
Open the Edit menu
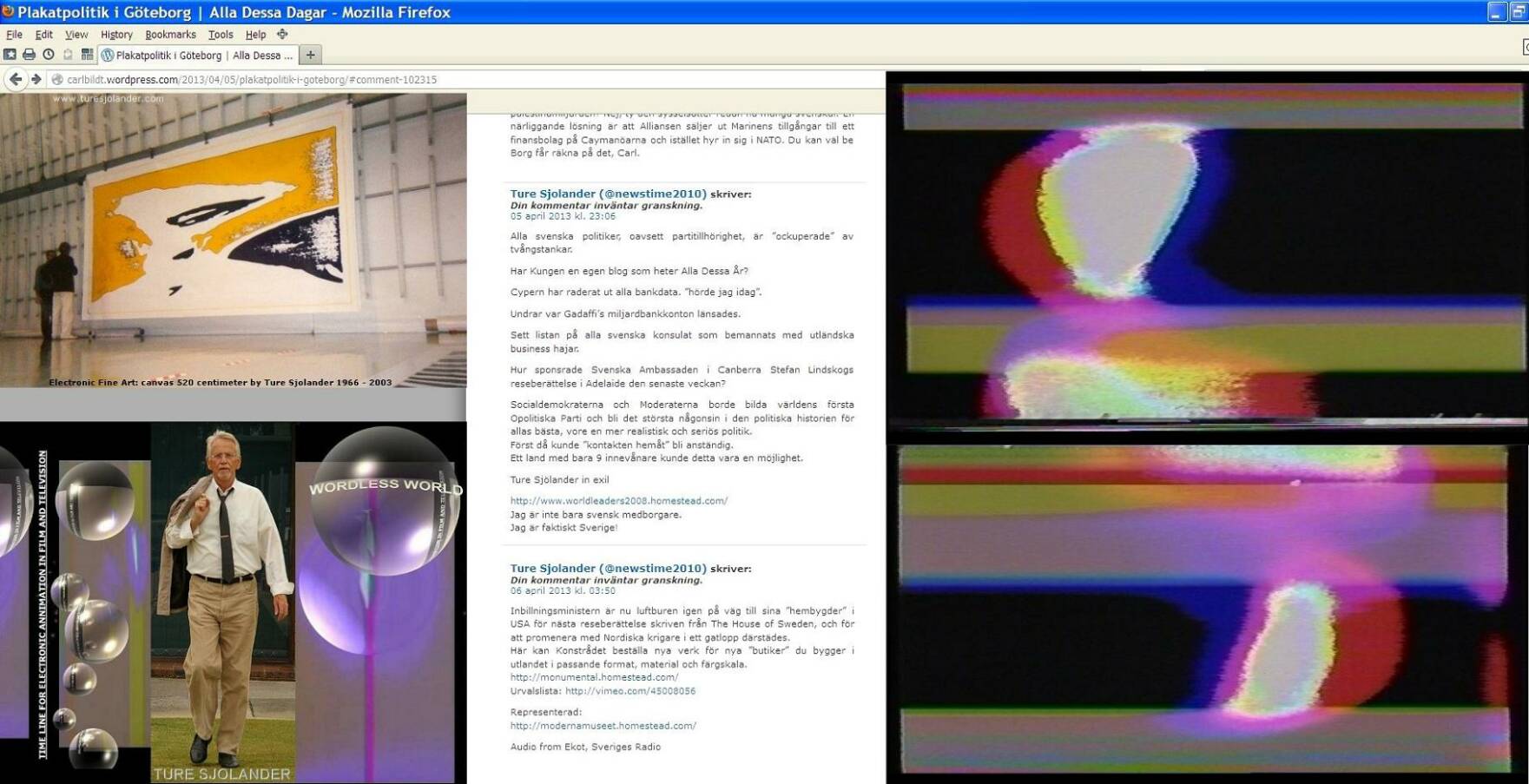coord(43,35)
